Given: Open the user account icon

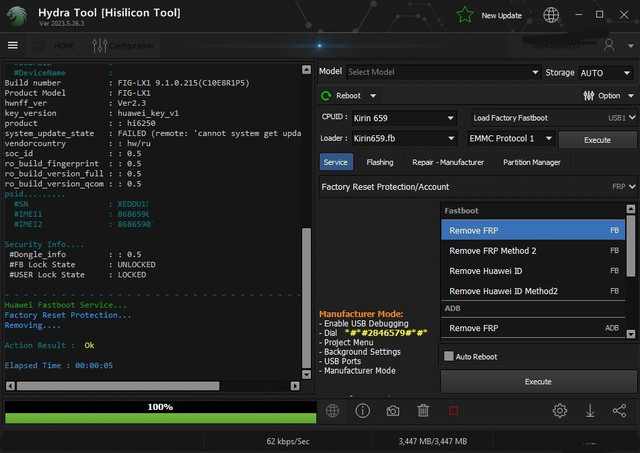Looking at the screenshot, I should coord(609,45).
